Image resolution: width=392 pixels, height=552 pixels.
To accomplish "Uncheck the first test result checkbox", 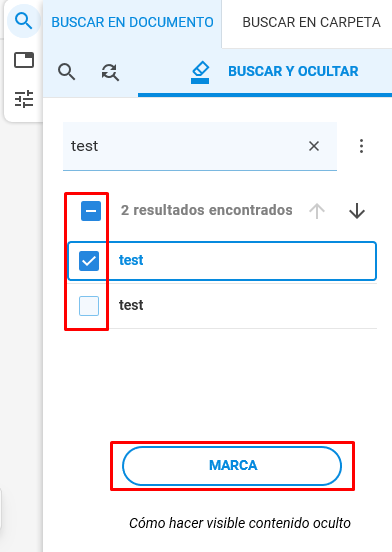I will (x=89, y=261).
